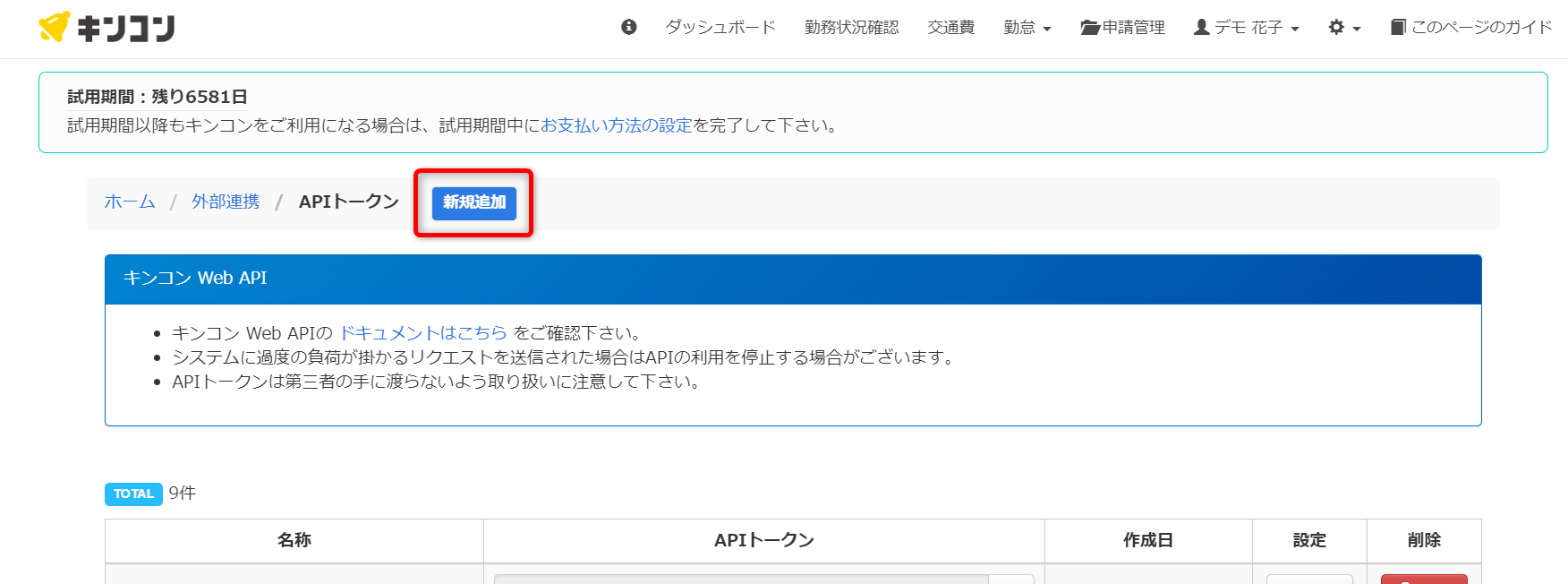This screenshot has width=1568, height=584.
Task: Expand the 勤怠 dropdown menu
Action: click(1027, 28)
